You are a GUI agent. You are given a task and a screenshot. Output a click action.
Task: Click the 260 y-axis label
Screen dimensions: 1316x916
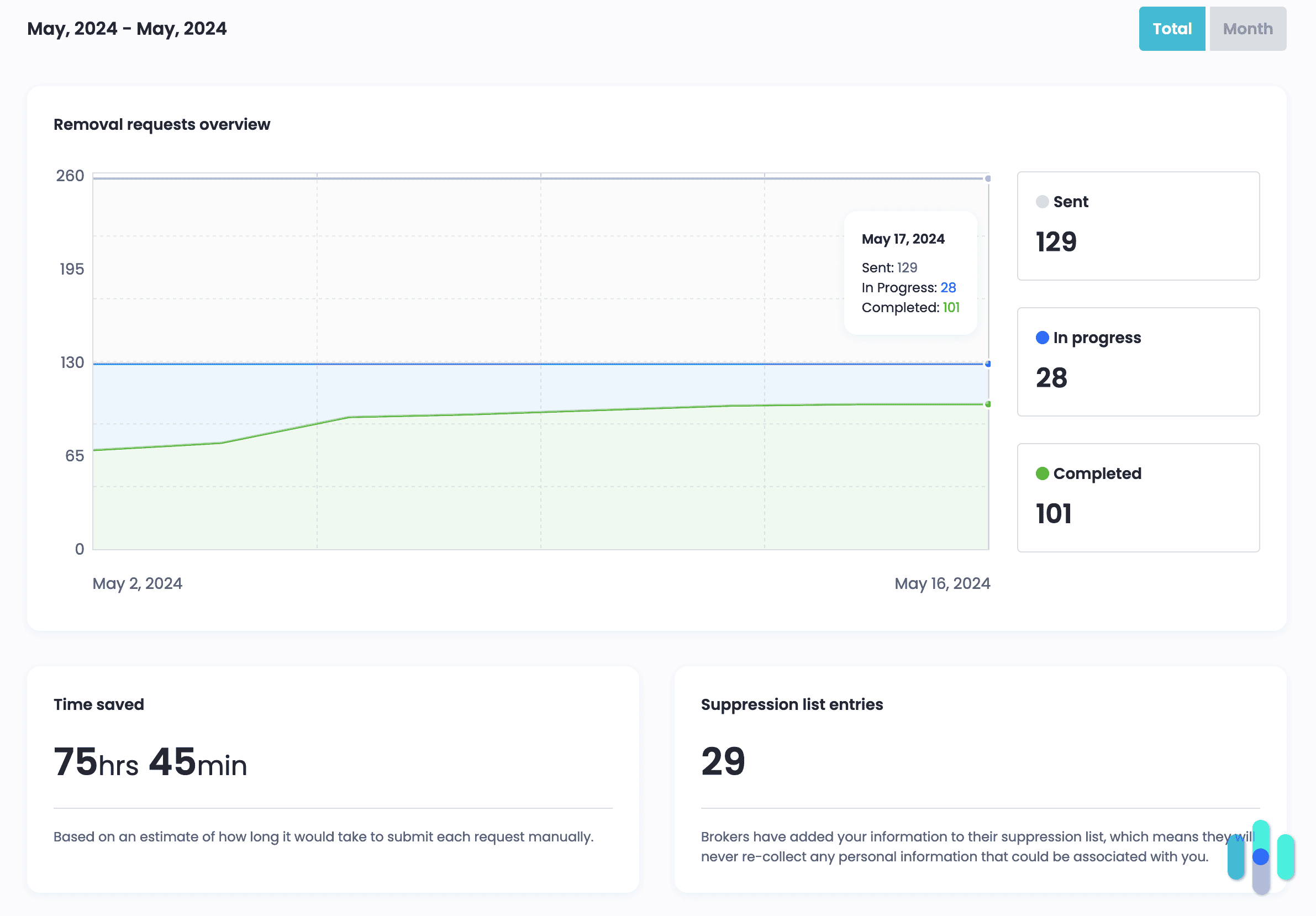click(x=70, y=176)
